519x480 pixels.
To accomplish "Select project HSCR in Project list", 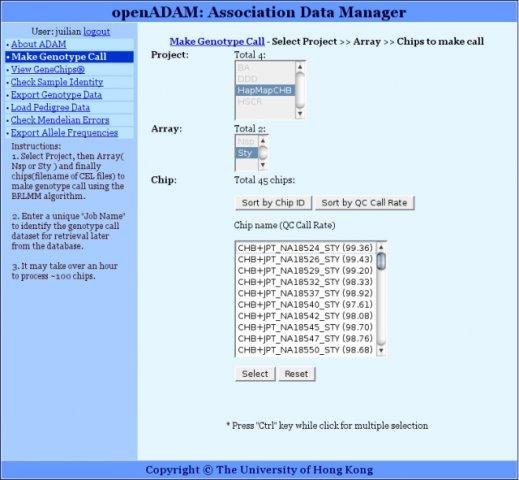I will [265, 102].
